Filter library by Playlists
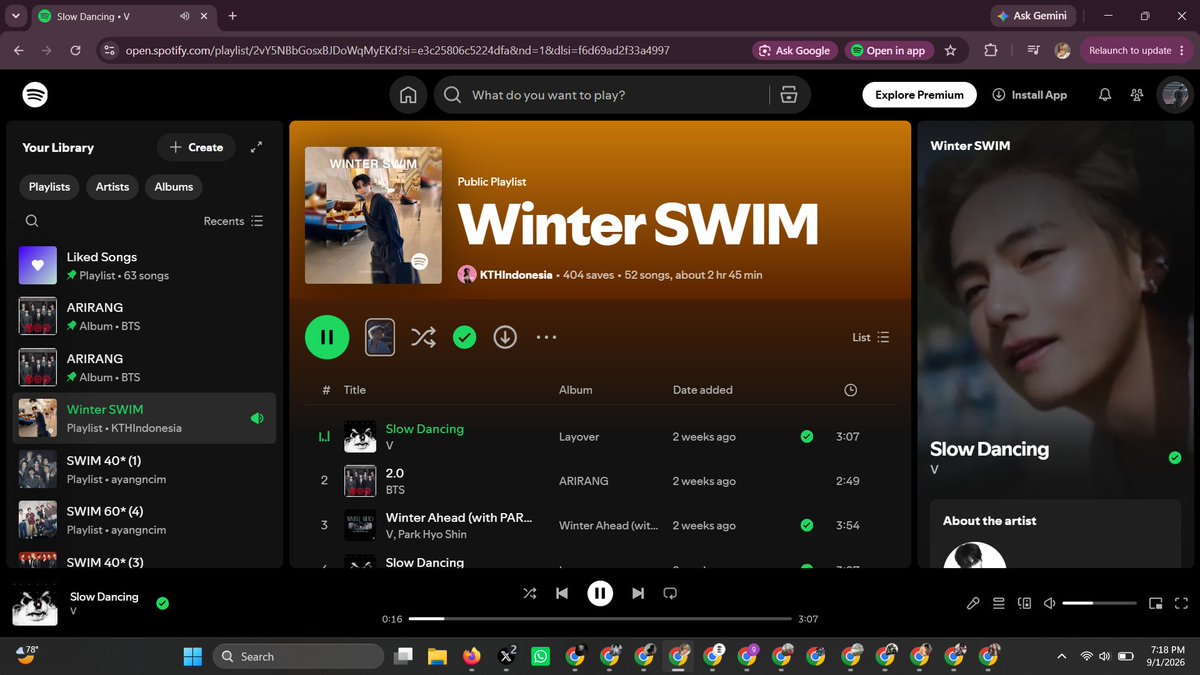The height and width of the screenshot is (675, 1200). pos(49,187)
